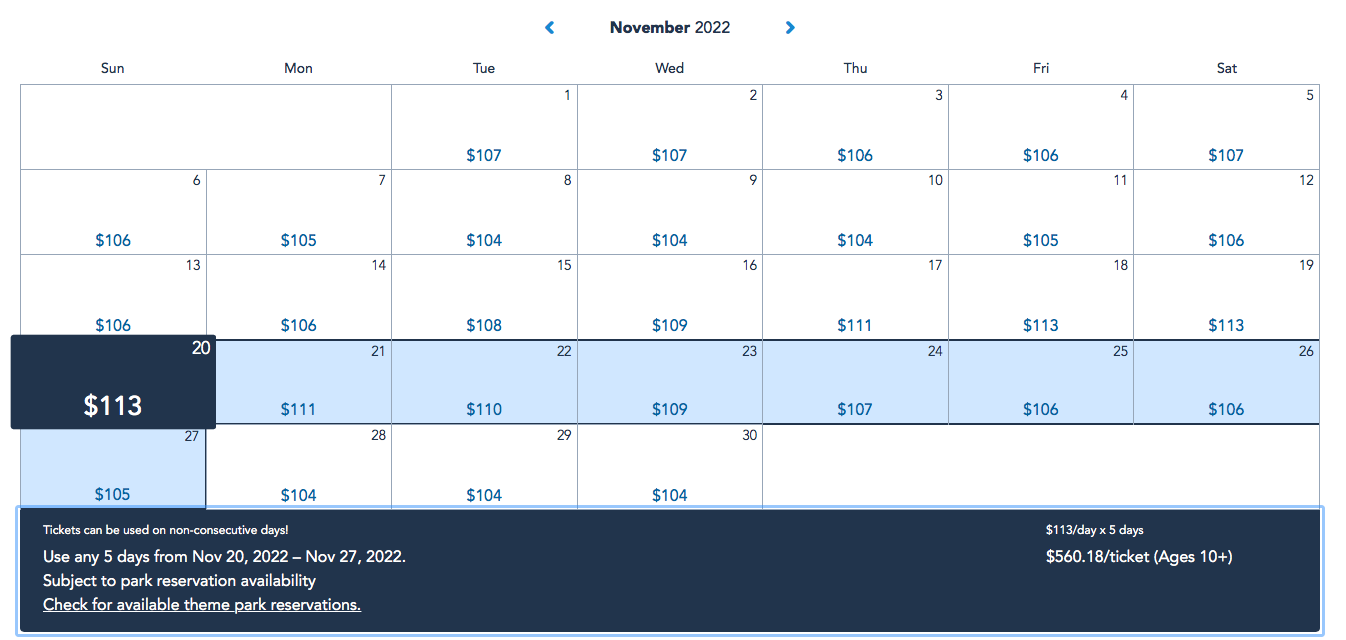Select November 24 priced $107
Image resolution: width=1346 pixels, height=640 pixels.
[x=855, y=382]
